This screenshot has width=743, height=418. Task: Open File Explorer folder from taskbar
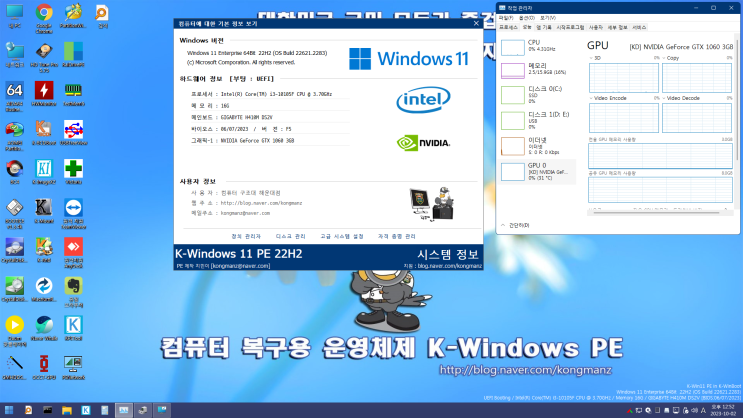point(66,410)
